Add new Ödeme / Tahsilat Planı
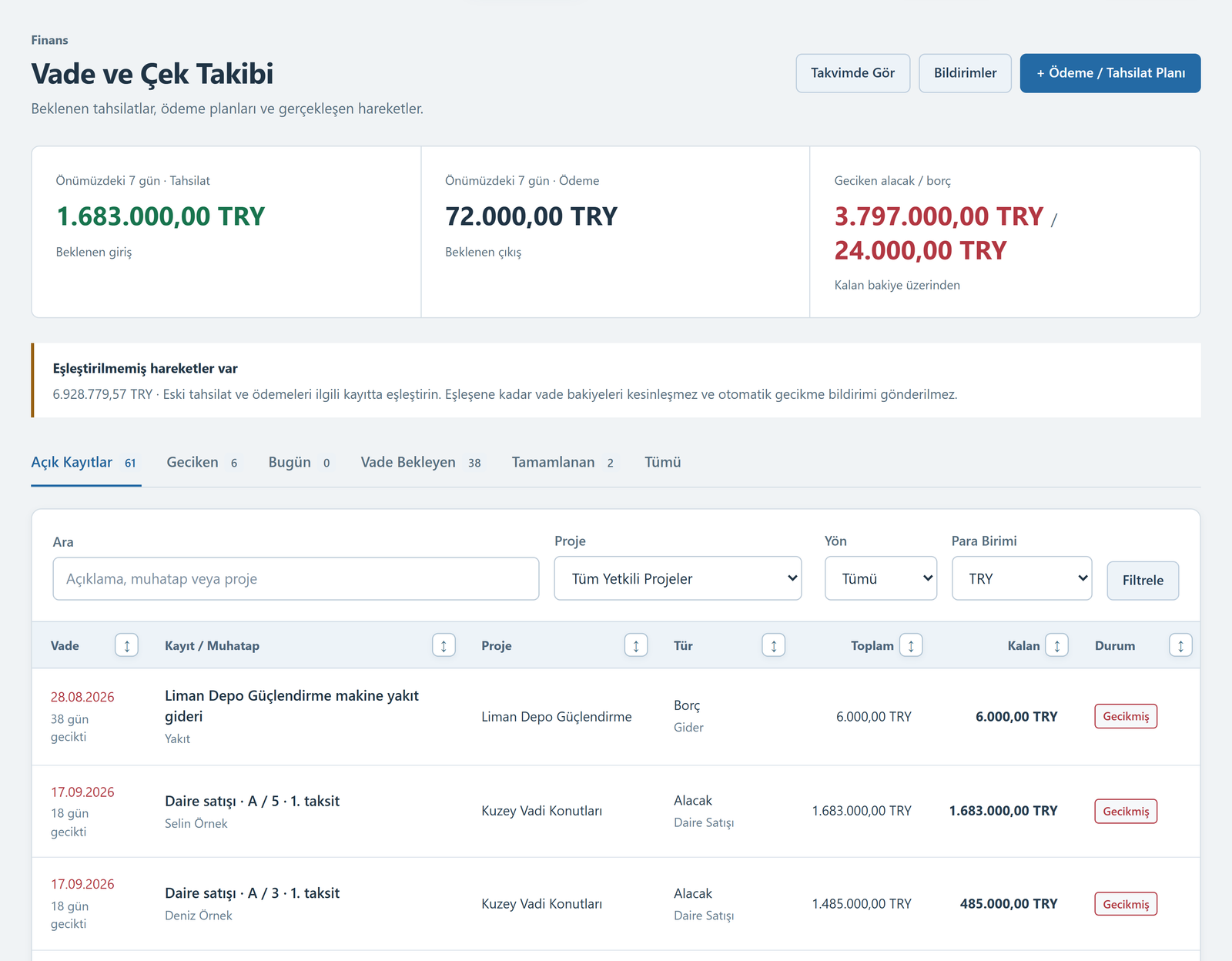The height and width of the screenshot is (961, 1232). pyautogui.click(x=1110, y=73)
